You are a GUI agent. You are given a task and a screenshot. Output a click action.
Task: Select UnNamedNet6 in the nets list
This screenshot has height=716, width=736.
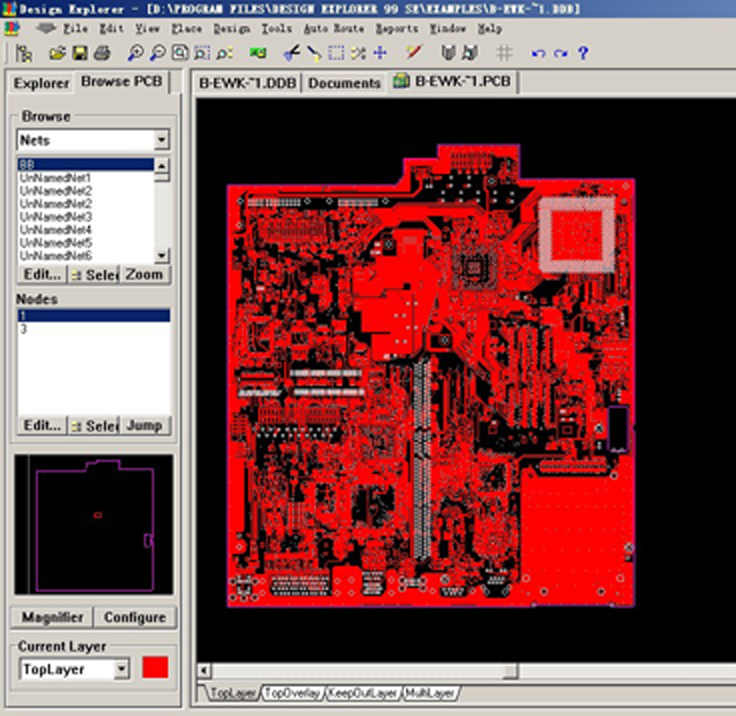(86, 256)
